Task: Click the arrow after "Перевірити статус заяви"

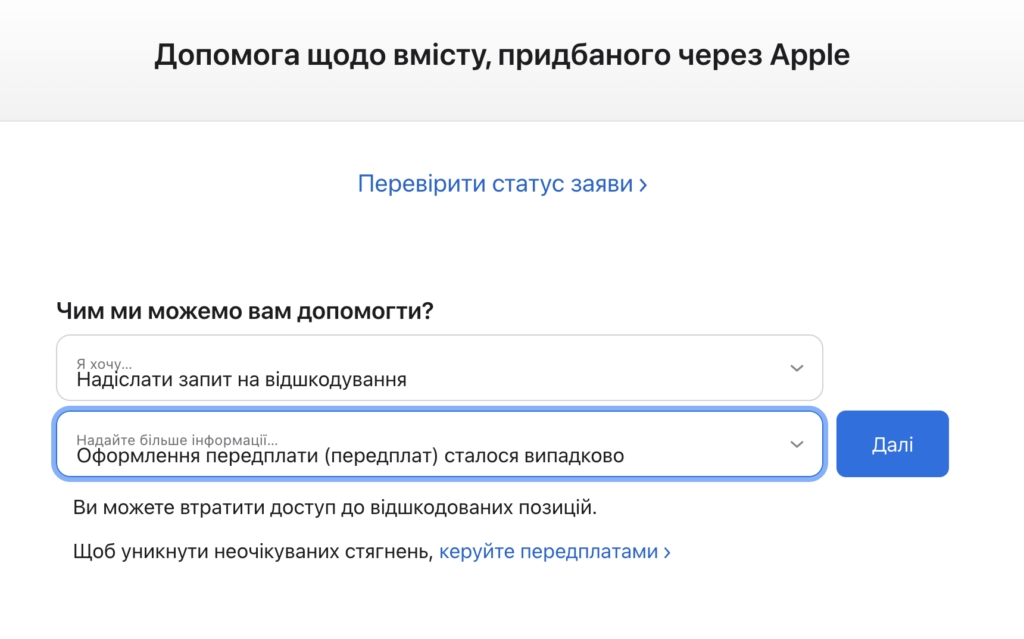Action: pos(644,183)
